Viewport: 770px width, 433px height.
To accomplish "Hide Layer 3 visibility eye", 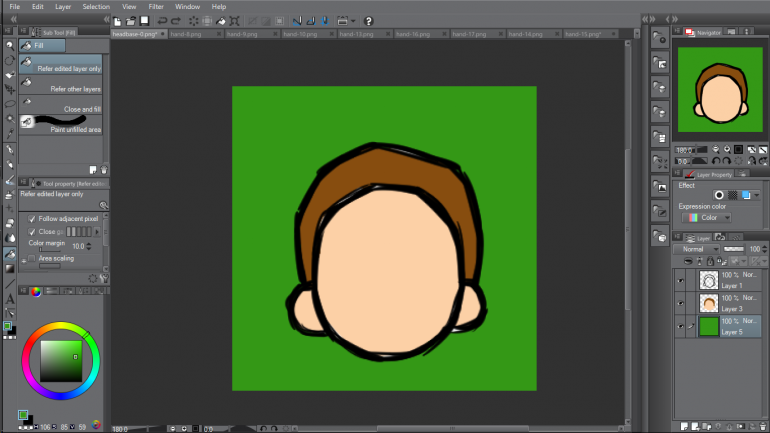I will (x=681, y=303).
